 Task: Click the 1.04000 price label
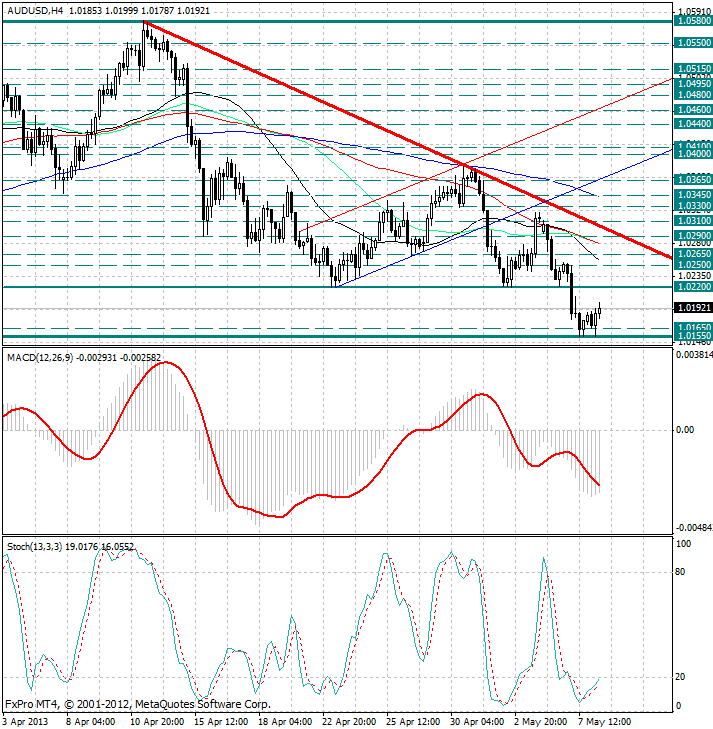(x=693, y=154)
